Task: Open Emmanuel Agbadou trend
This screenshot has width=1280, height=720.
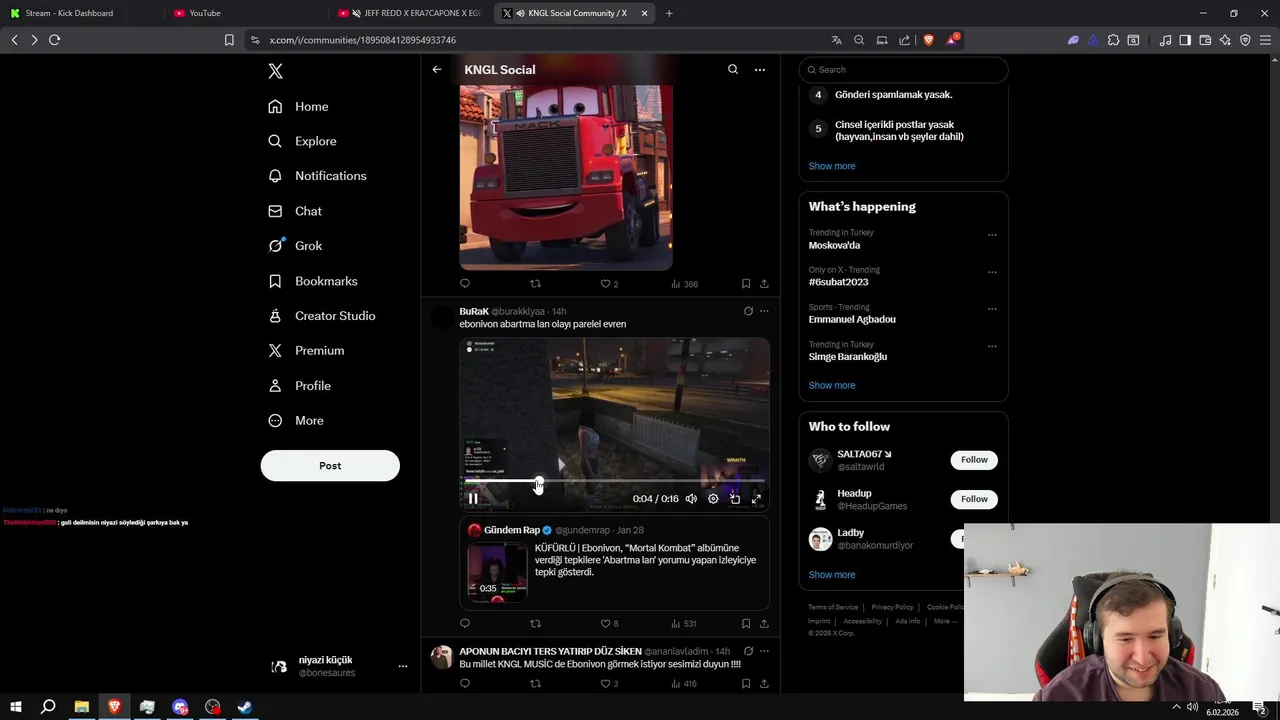Action: (852, 319)
